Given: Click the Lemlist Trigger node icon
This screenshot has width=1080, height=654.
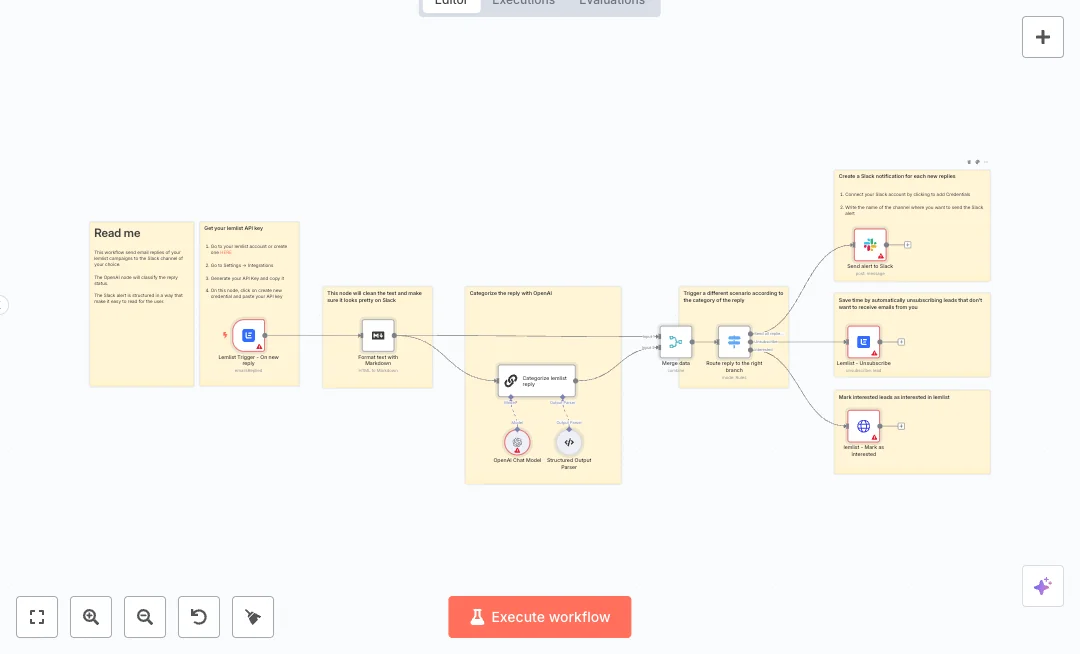Looking at the screenshot, I should point(249,336).
